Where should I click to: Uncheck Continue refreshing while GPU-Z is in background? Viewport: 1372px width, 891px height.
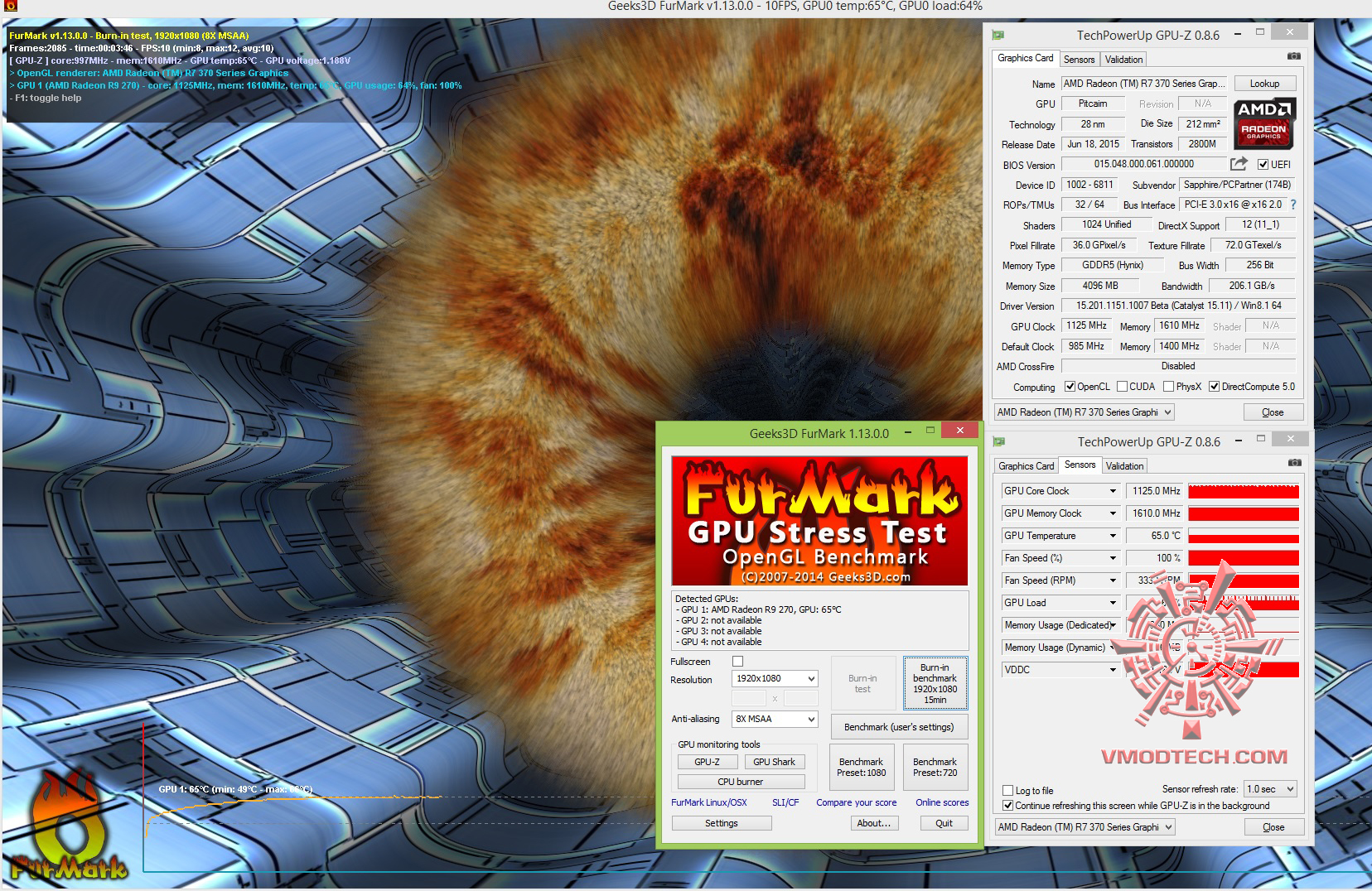click(1007, 806)
